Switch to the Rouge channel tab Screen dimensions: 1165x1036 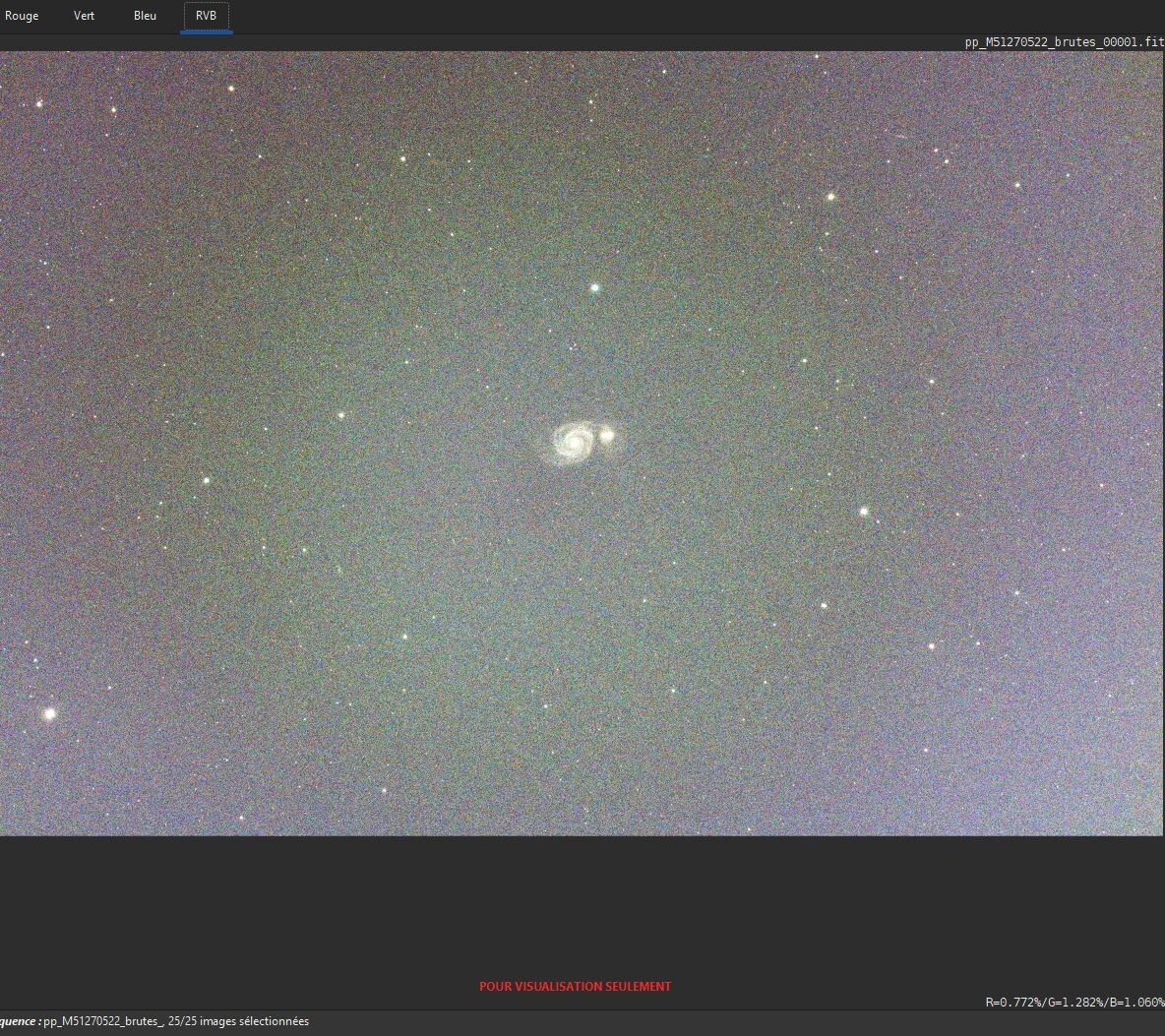[x=22, y=16]
